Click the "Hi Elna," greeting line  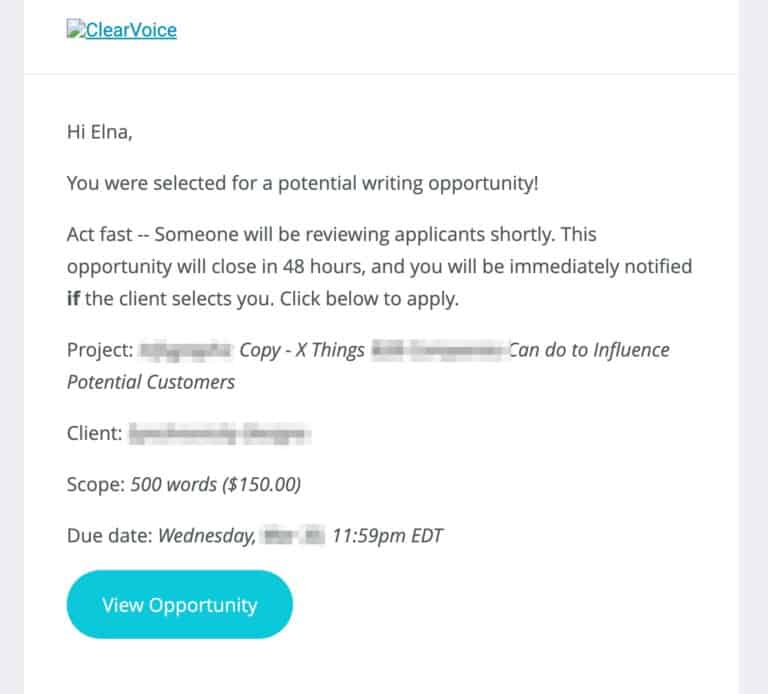pyautogui.click(x=99, y=133)
